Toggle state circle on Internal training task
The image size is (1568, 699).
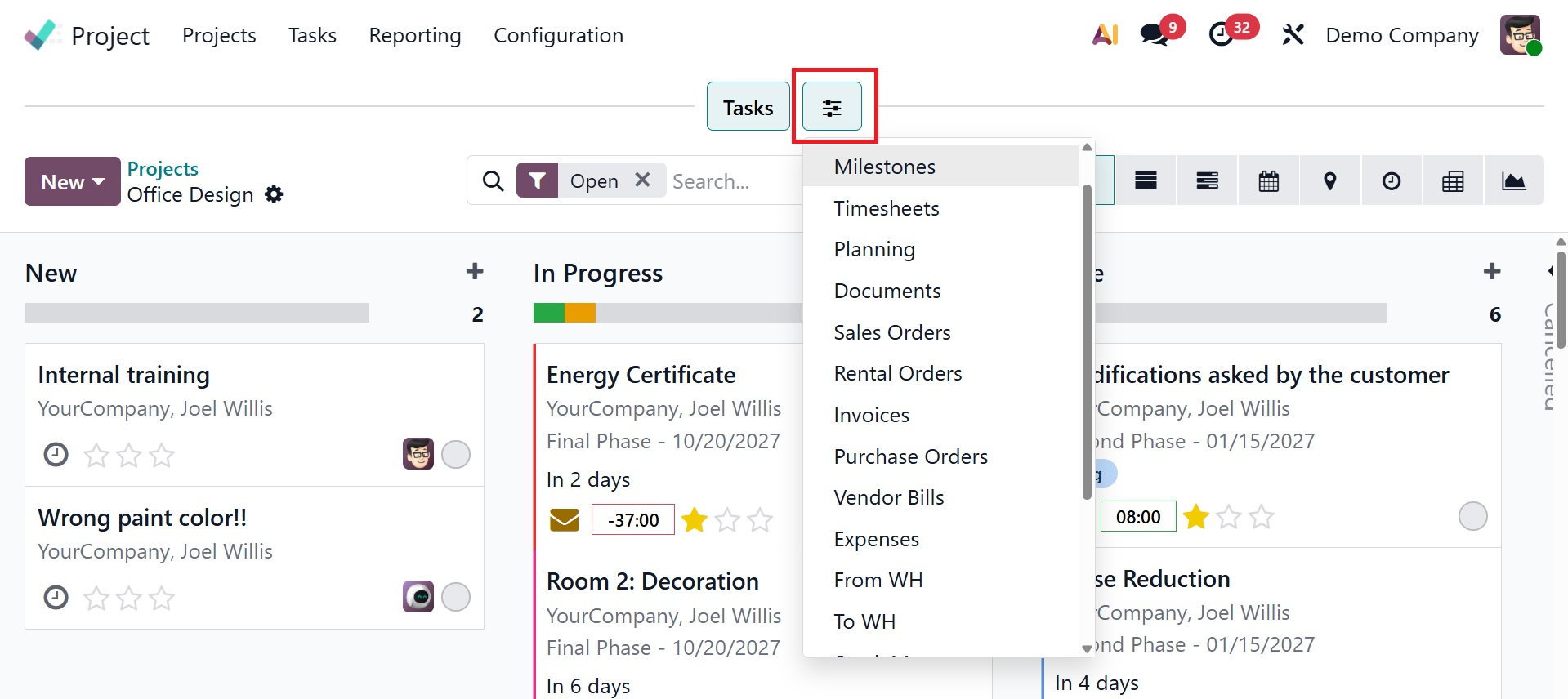[456, 454]
